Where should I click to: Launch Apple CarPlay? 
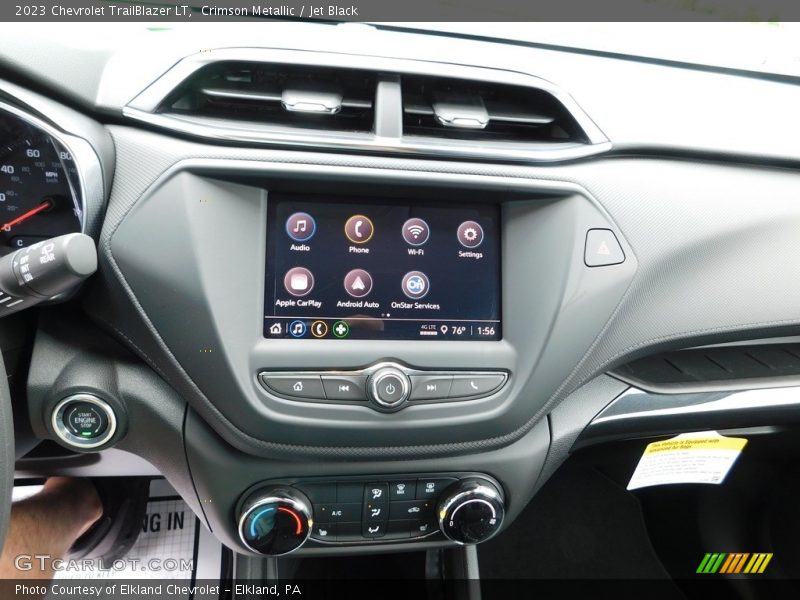(x=298, y=282)
